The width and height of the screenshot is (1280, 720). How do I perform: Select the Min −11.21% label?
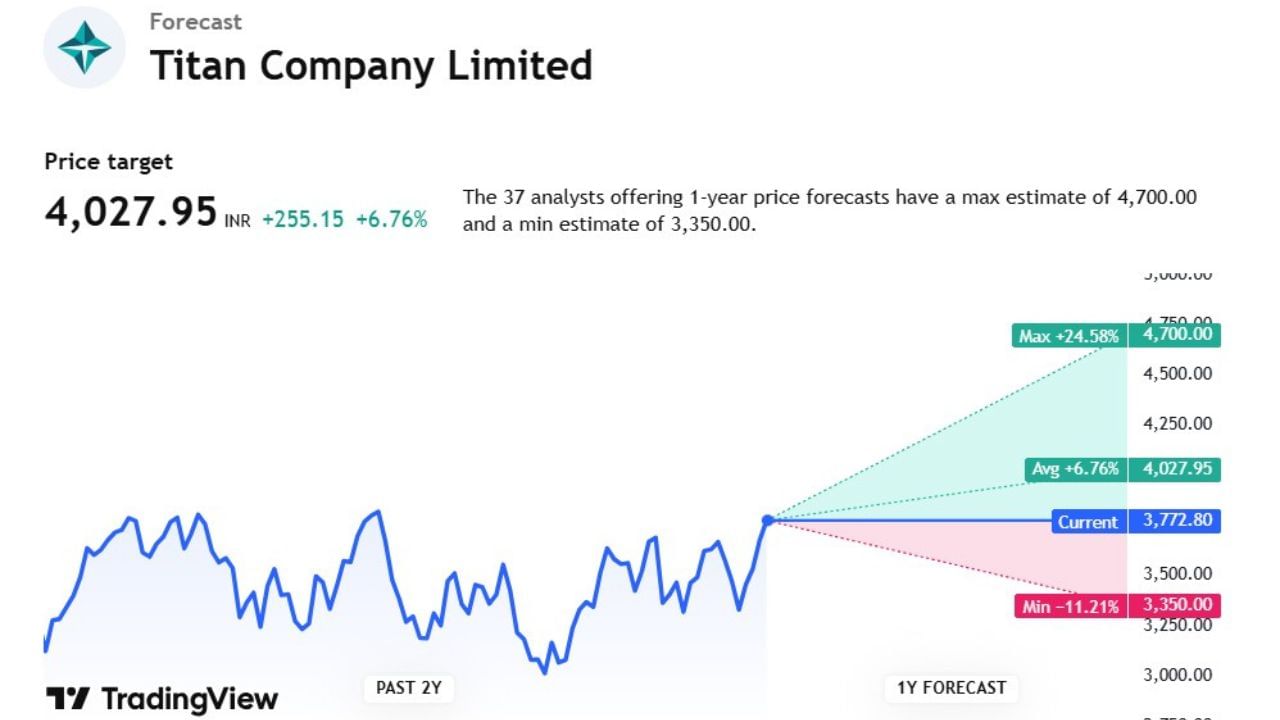(1070, 606)
